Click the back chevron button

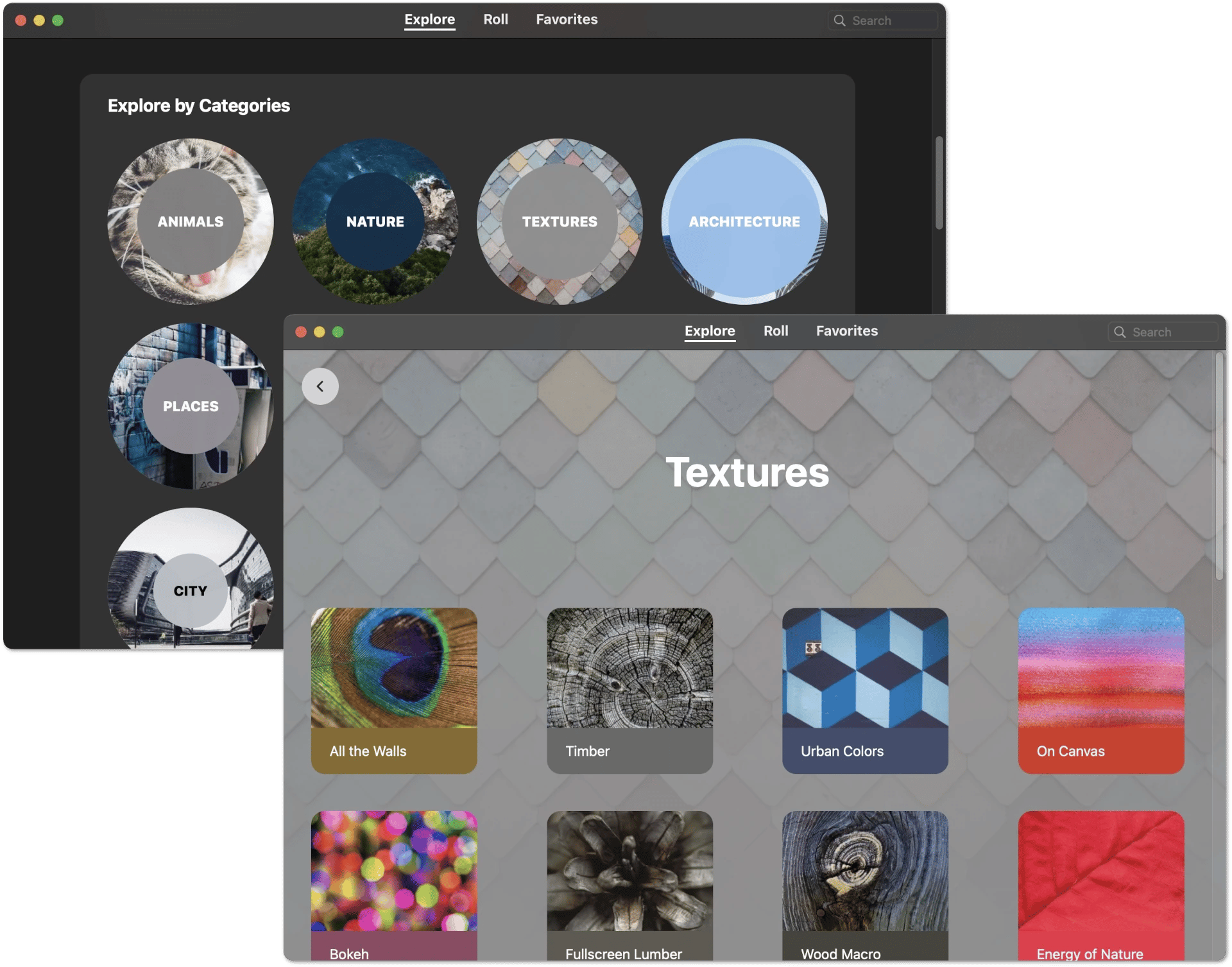320,386
